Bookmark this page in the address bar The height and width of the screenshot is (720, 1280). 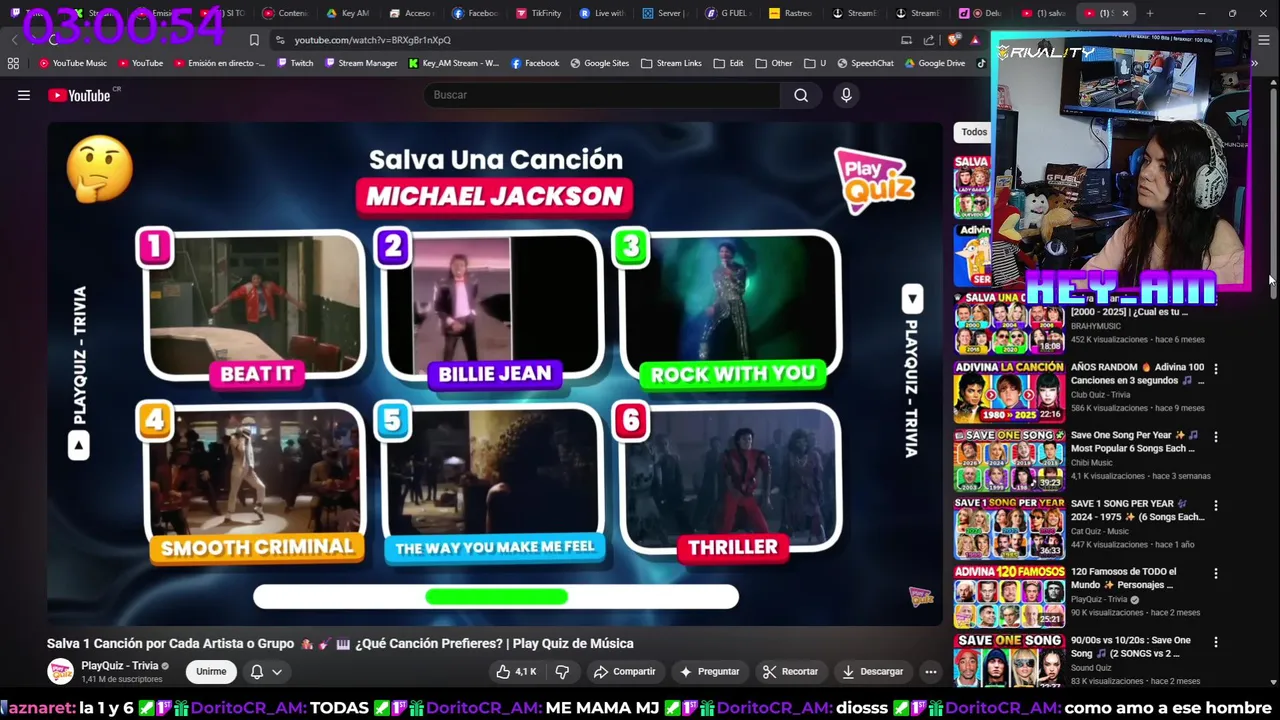[x=254, y=40]
